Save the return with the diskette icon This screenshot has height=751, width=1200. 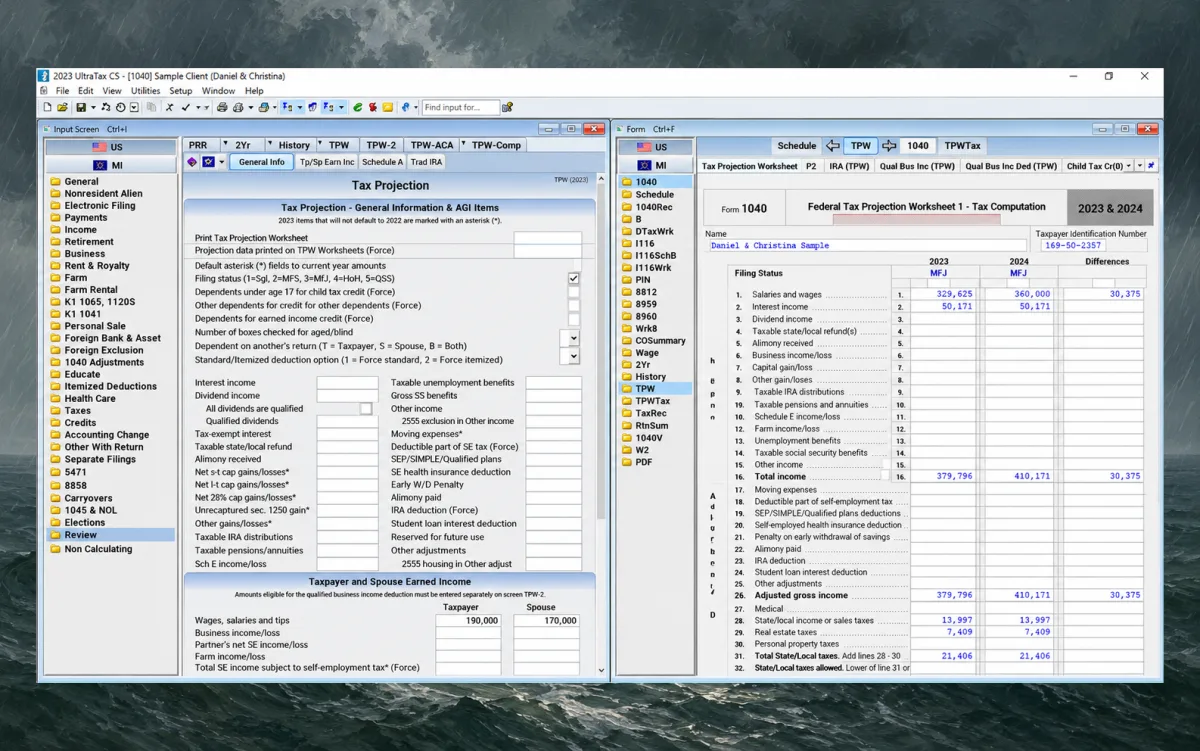[80, 107]
